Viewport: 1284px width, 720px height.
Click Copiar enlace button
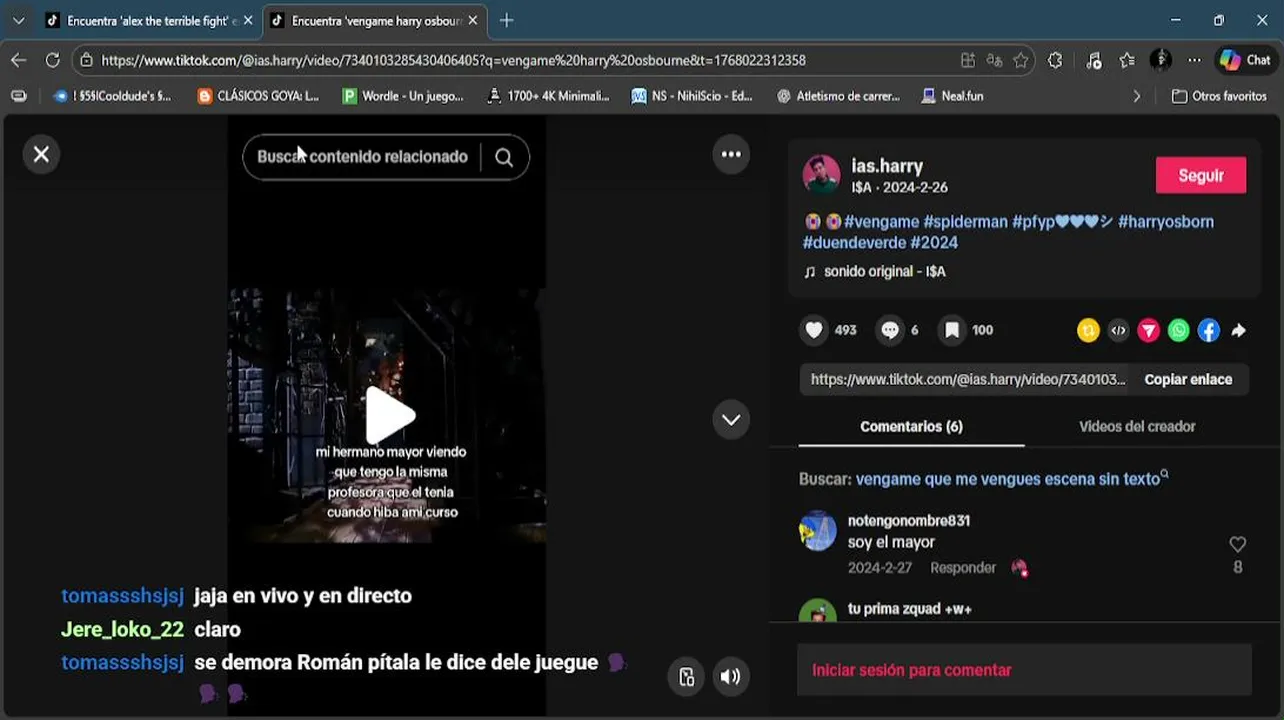click(x=1188, y=379)
